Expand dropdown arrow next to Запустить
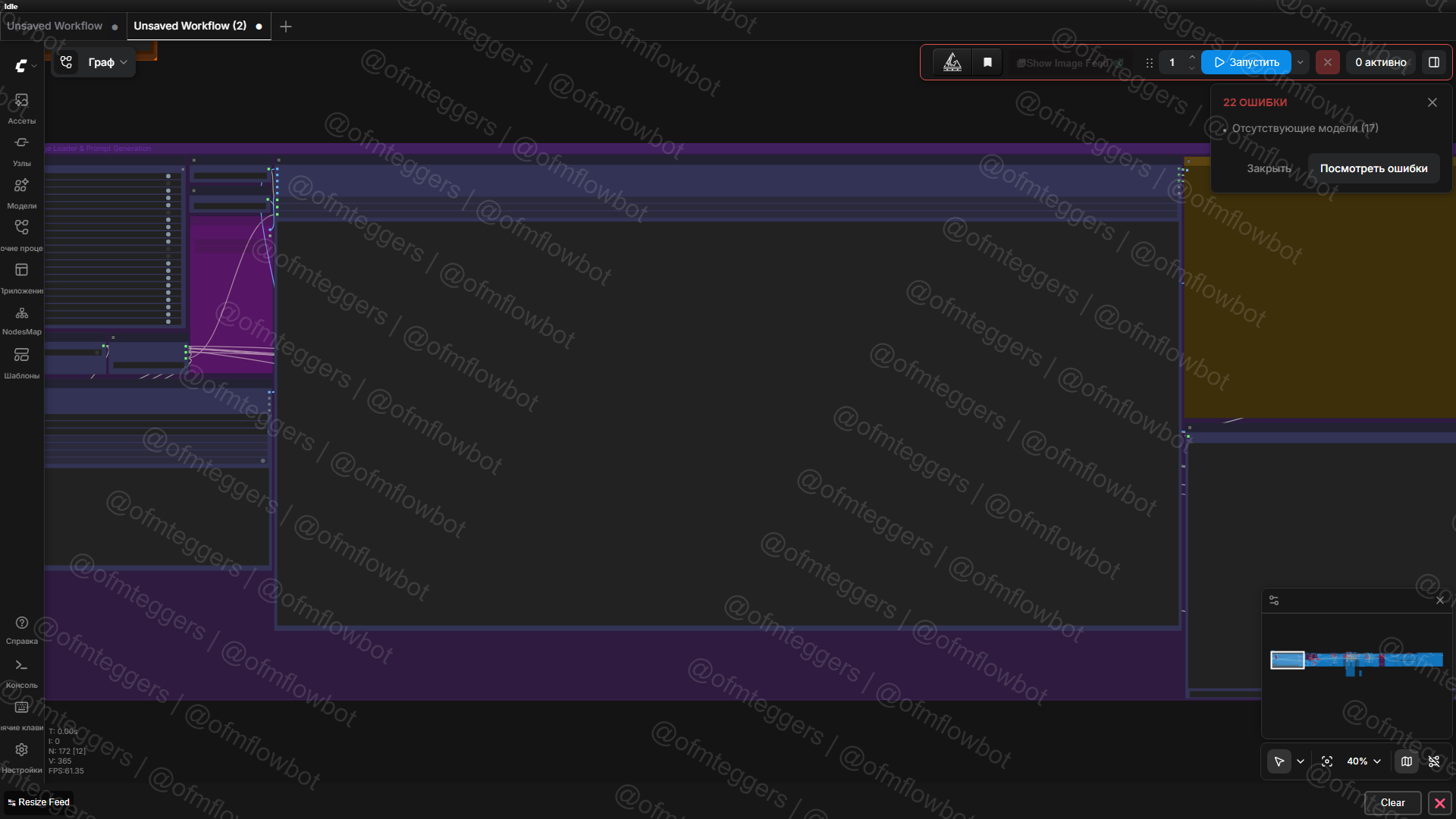This screenshot has width=1456, height=819. (1301, 62)
